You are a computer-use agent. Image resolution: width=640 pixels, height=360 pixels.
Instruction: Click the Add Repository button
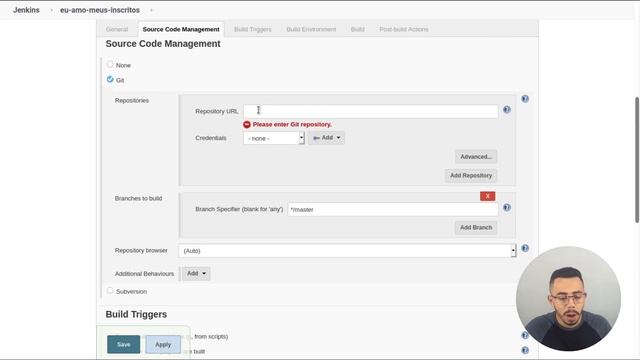[x=471, y=176]
